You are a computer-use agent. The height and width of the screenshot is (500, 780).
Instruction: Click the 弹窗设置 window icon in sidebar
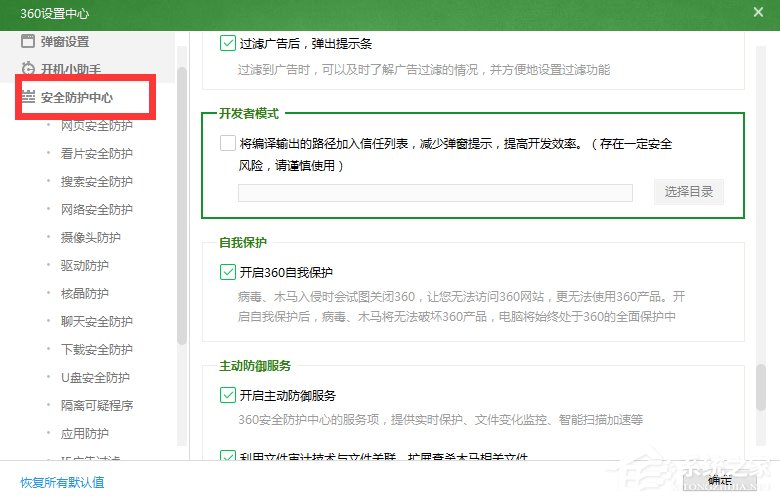point(28,42)
